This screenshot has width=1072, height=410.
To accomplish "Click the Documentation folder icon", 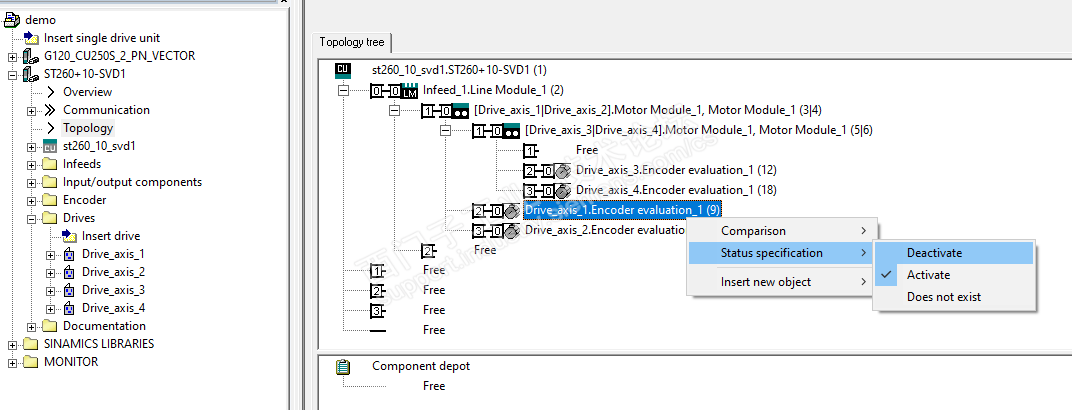I will (x=50, y=326).
